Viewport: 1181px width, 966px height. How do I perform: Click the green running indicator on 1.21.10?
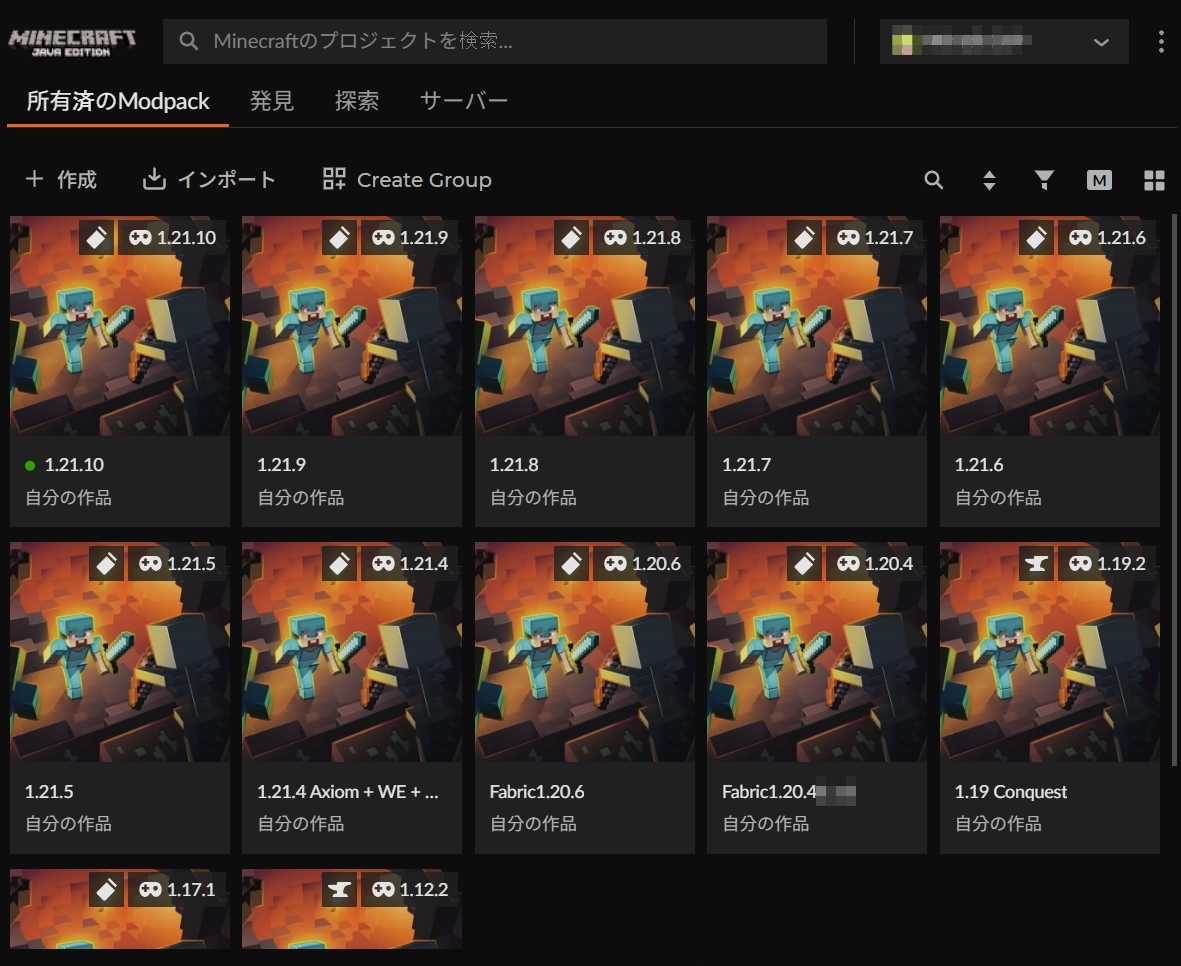[30, 465]
